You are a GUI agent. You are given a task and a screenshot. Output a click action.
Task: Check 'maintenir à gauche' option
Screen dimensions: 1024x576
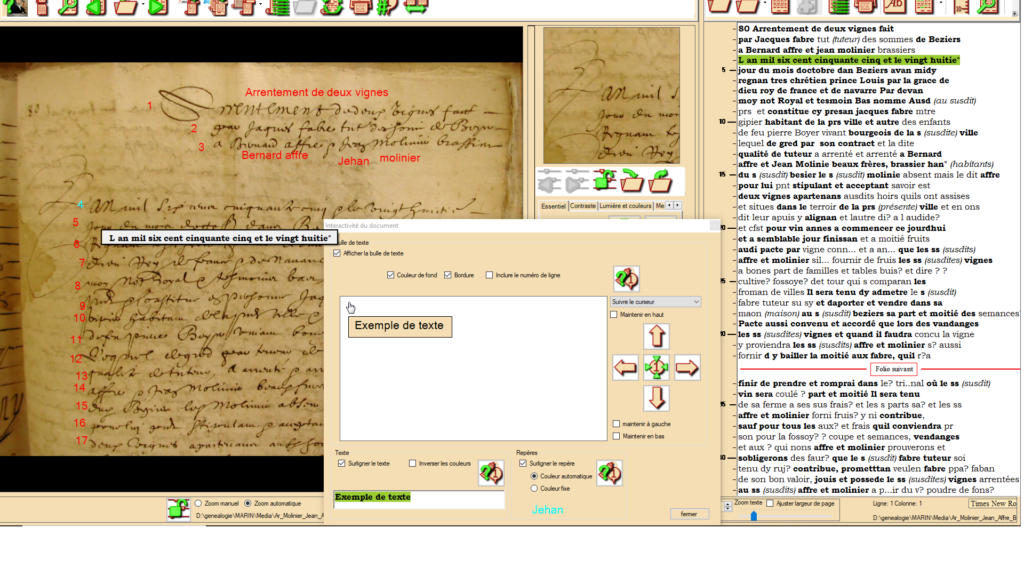point(616,424)
